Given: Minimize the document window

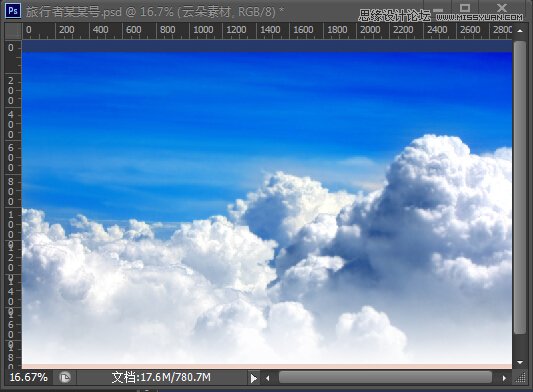Looking at the screenshot, I should 438,10.
